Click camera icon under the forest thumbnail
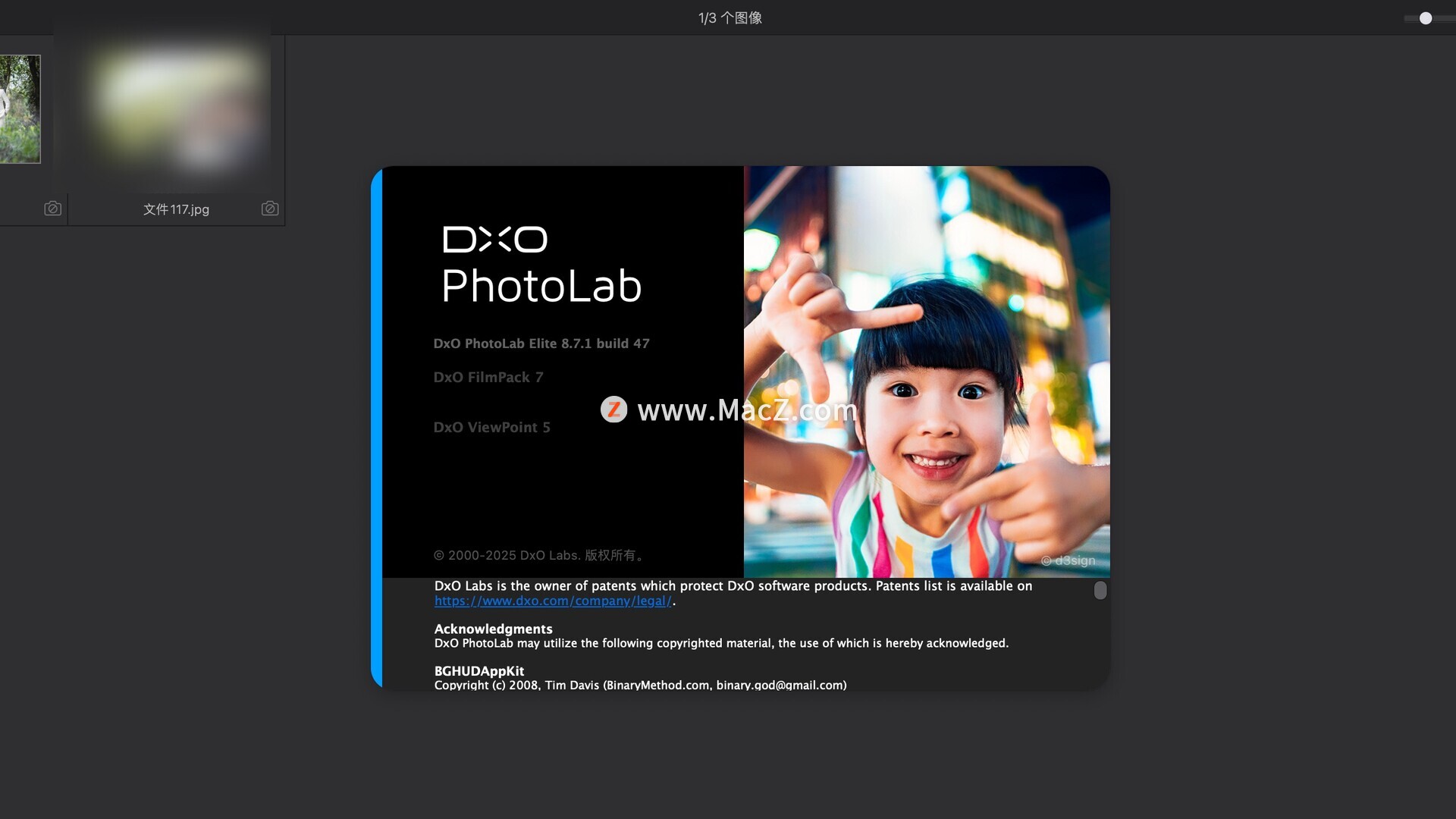 tap(52, 209)
